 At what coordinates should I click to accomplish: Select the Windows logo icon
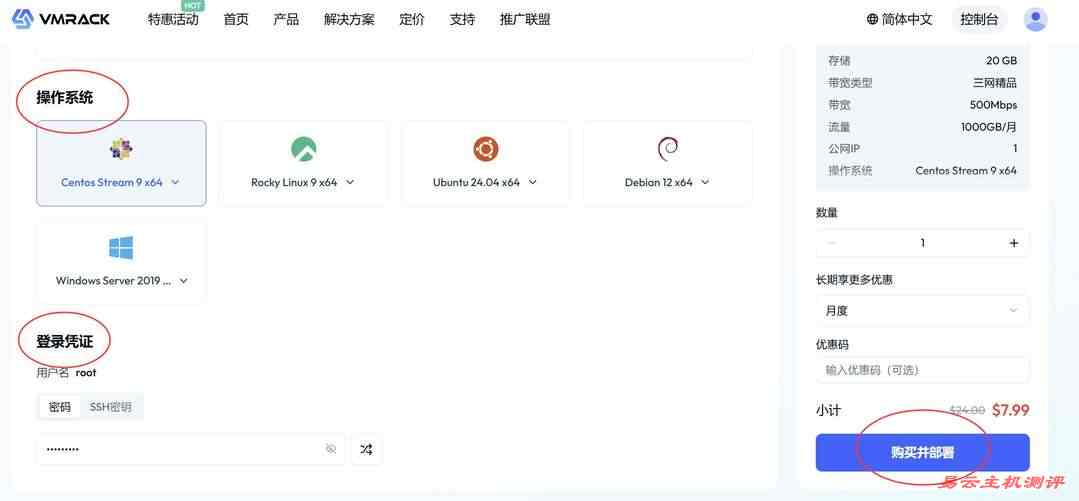[121, 248]
